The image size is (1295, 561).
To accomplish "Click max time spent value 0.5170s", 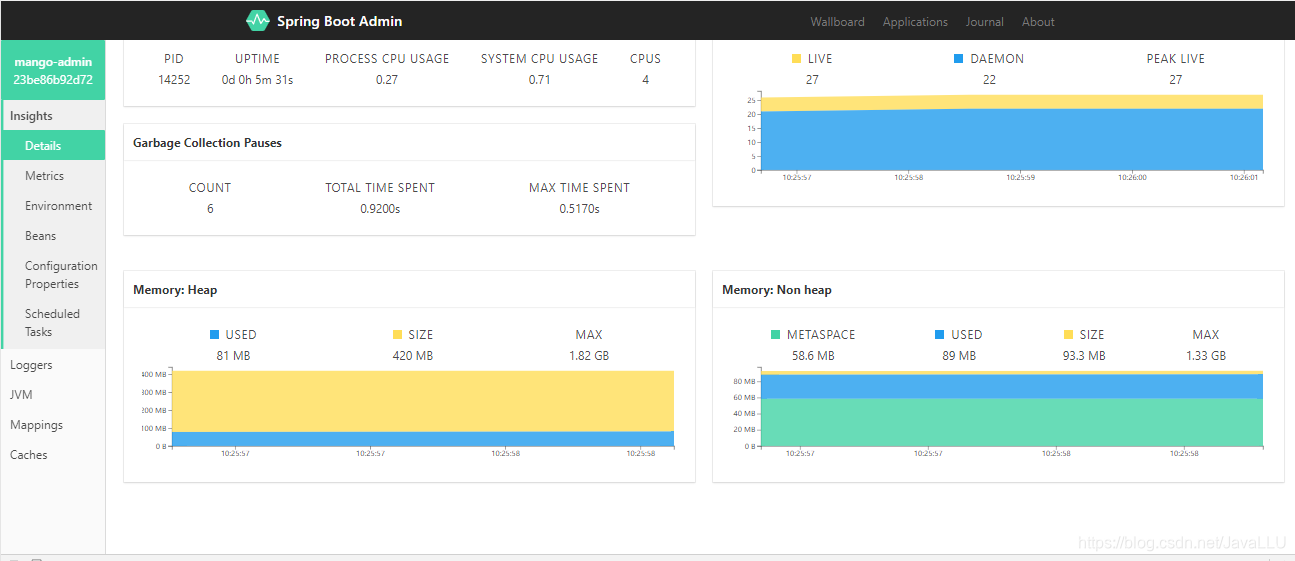I will coord(579,209).
